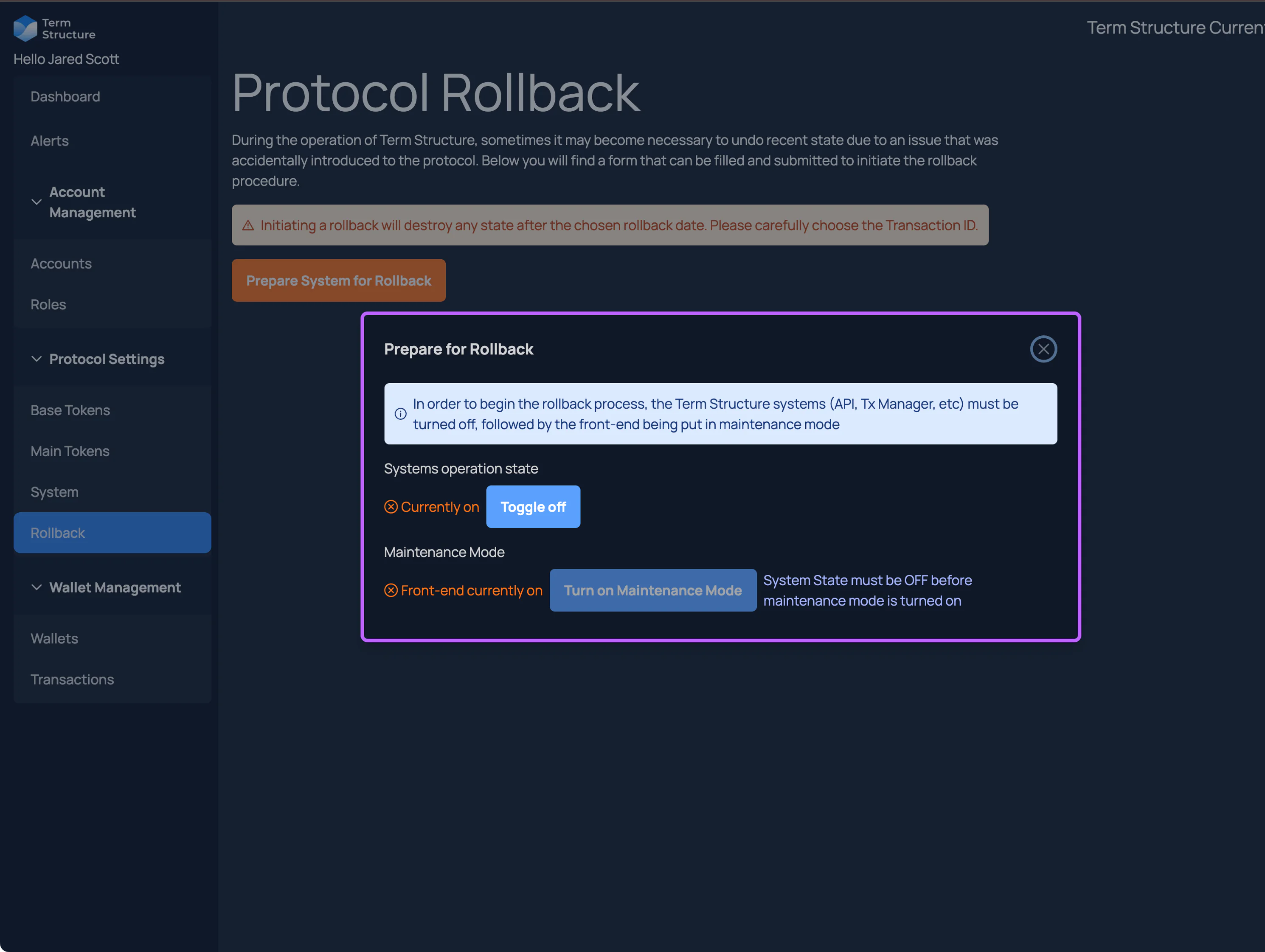The width and height of the screenshot is (1265, 952).
Task: Click the Front-end currently on status text
Action: point(472,590)
